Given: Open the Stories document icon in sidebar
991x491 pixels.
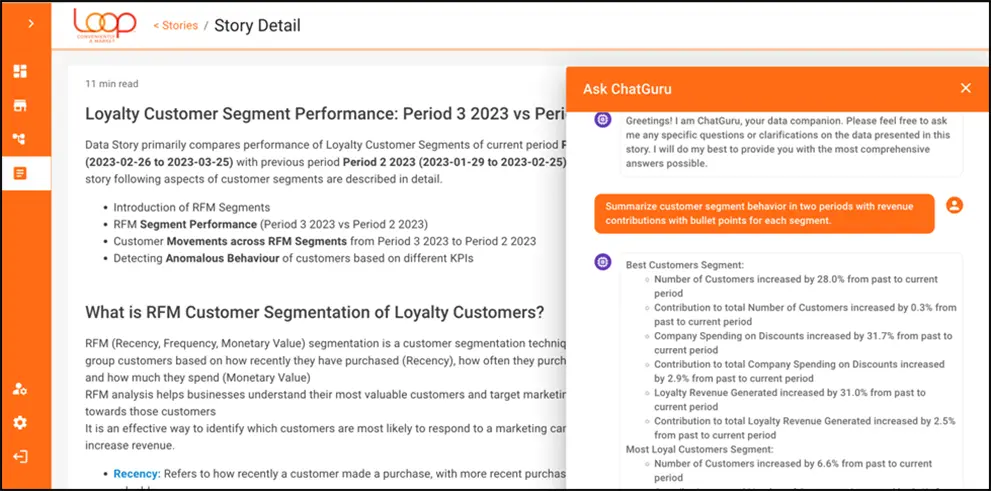Looking at the screenshot, I should pos(20,173).
